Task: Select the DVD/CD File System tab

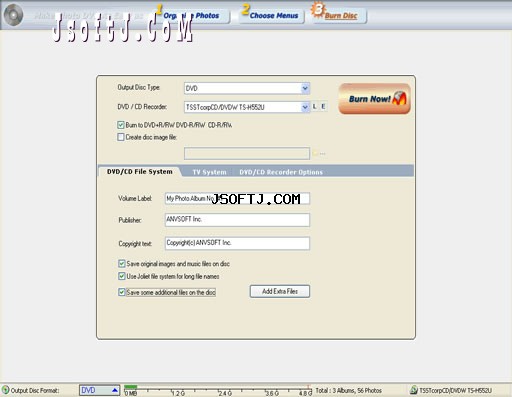Action: tap(140, 172)
